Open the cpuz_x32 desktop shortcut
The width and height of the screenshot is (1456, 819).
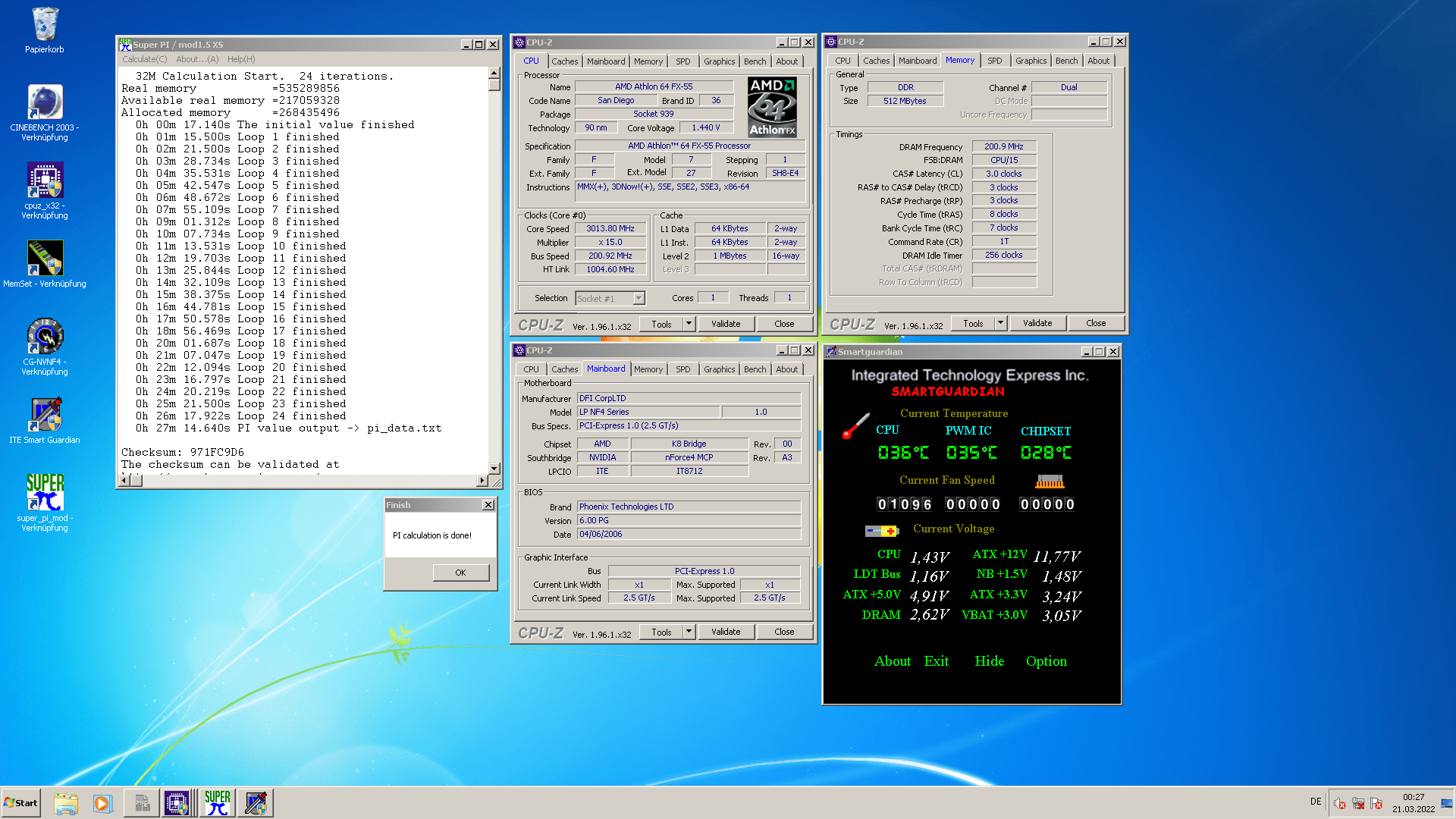[45, 190]
